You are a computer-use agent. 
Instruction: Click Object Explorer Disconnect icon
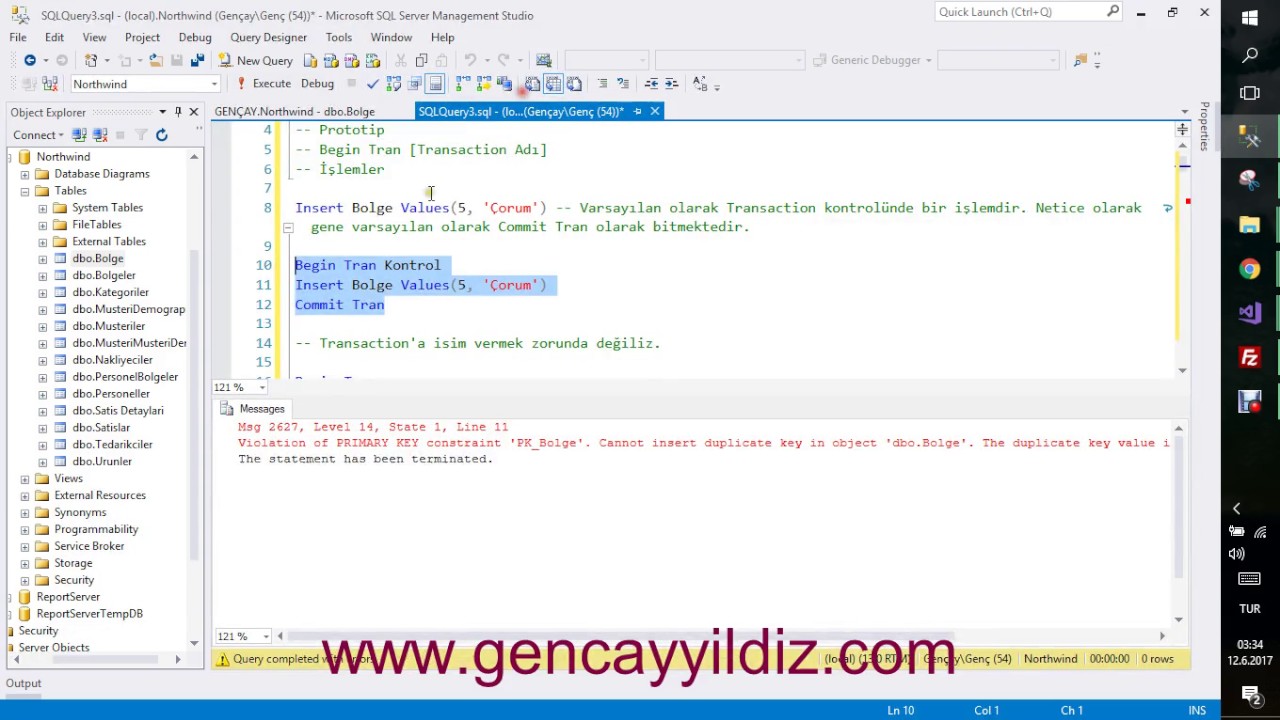[99, 135]
